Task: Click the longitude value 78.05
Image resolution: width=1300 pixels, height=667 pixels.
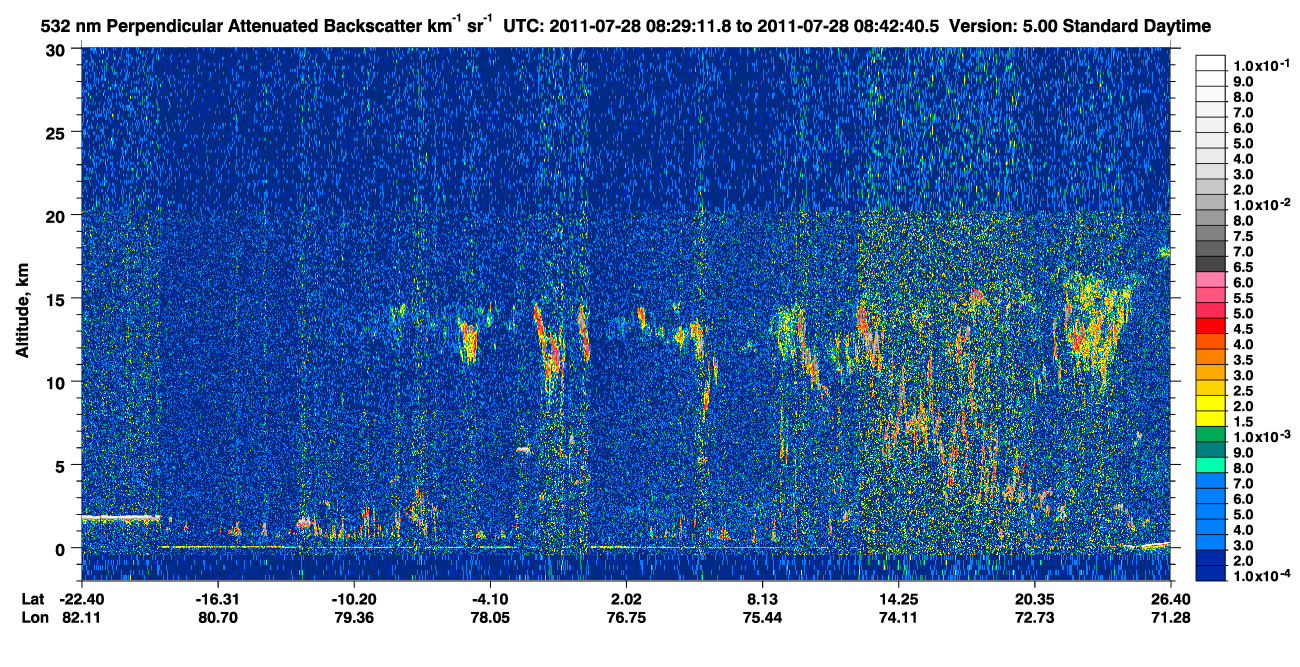Action: coord(490,618)
